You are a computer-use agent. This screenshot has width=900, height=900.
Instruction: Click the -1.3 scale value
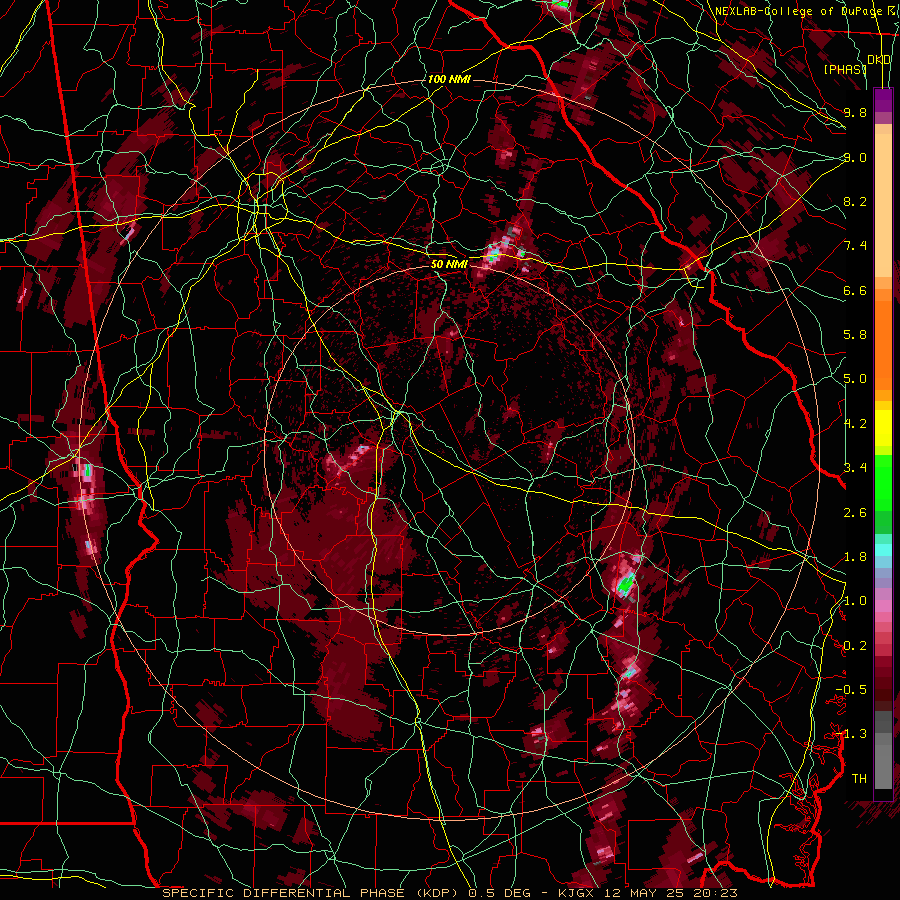pos(851,734)
